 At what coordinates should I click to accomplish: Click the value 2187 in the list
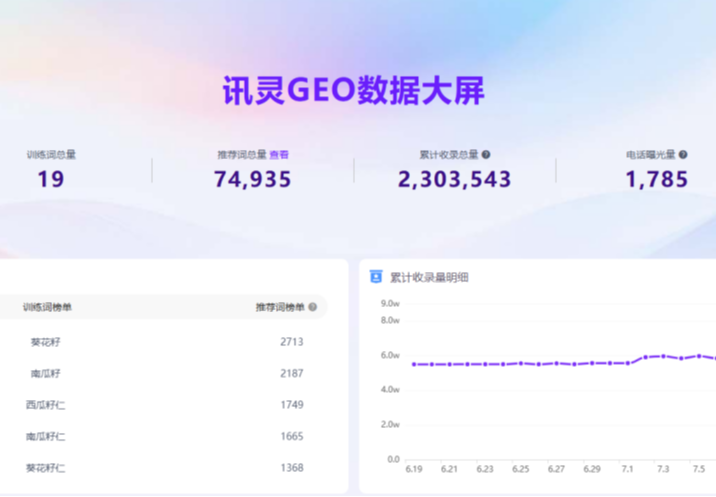coord(292,373)
